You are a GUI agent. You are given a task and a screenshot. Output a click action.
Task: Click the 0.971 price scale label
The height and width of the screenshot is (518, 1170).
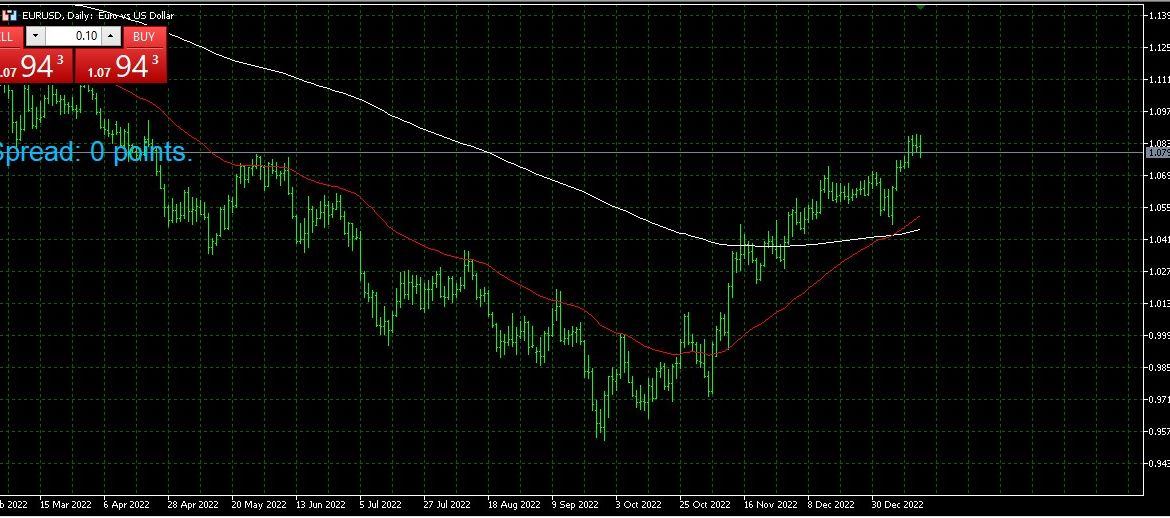tap(1160, 399)
